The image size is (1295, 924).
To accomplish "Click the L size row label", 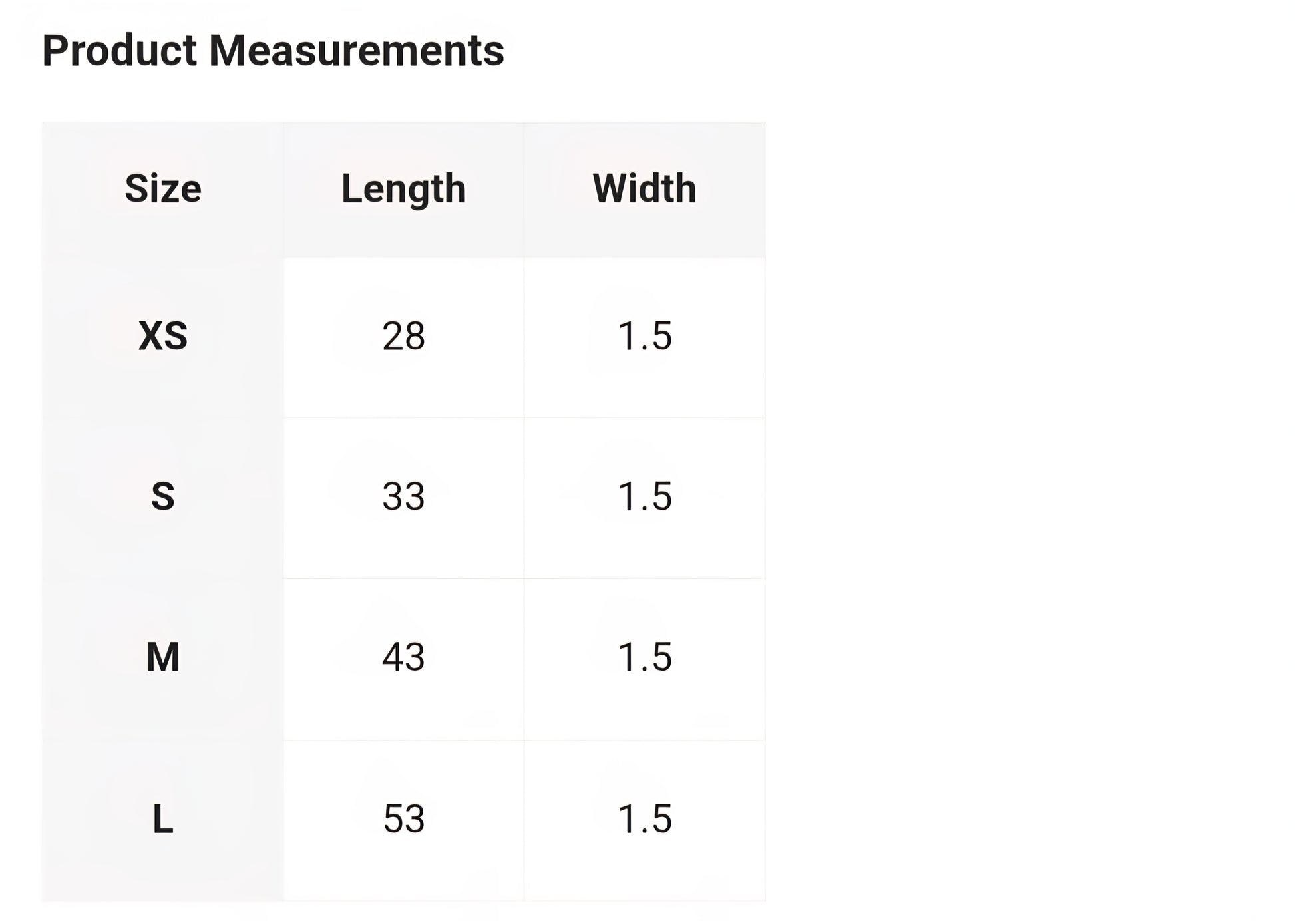I will [x=163, y=818].
